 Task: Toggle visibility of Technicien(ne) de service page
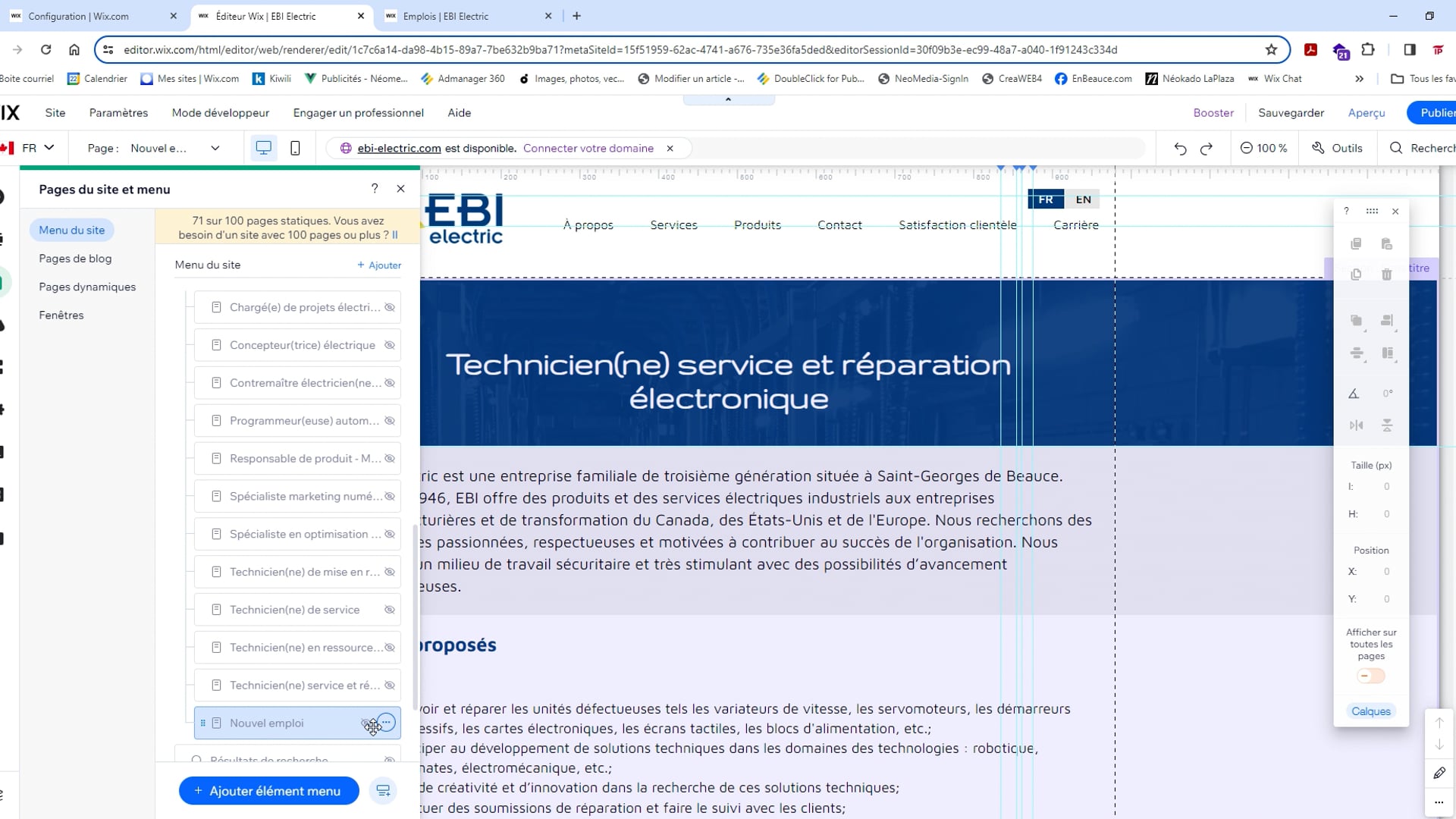click(390, 610)
